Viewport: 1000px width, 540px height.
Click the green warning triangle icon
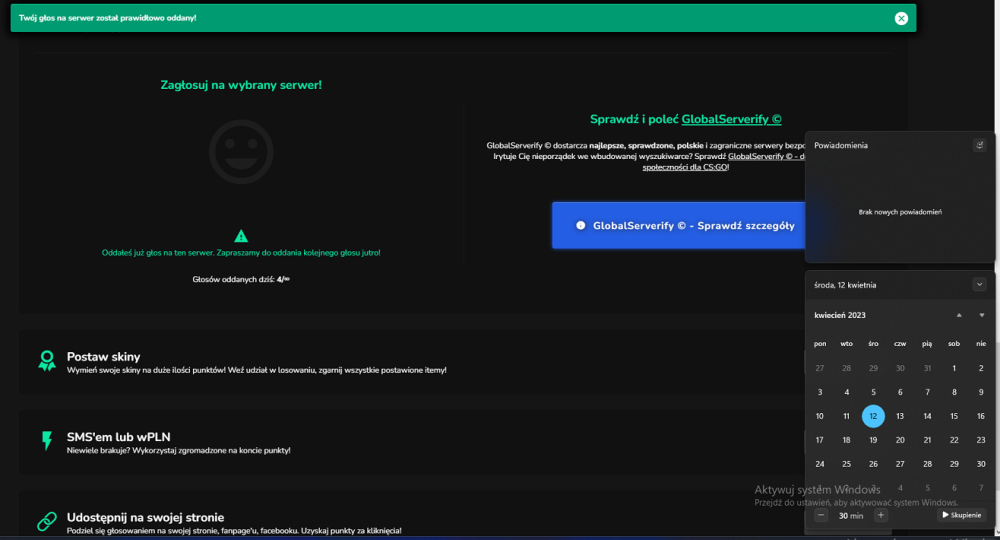pos(241,236)
